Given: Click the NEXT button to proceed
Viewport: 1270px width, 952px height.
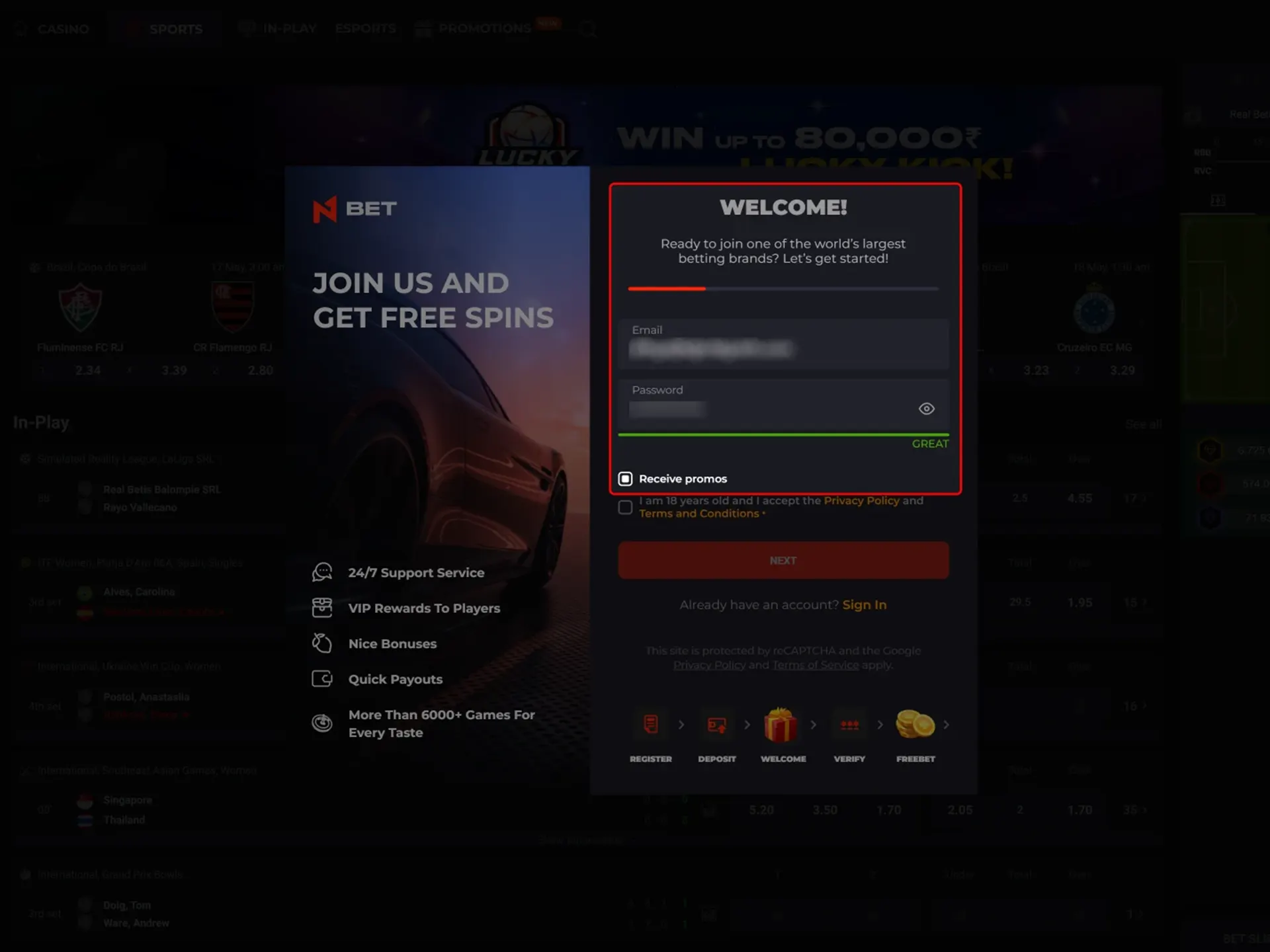Looking at the screenshot, I should [783, 560].
